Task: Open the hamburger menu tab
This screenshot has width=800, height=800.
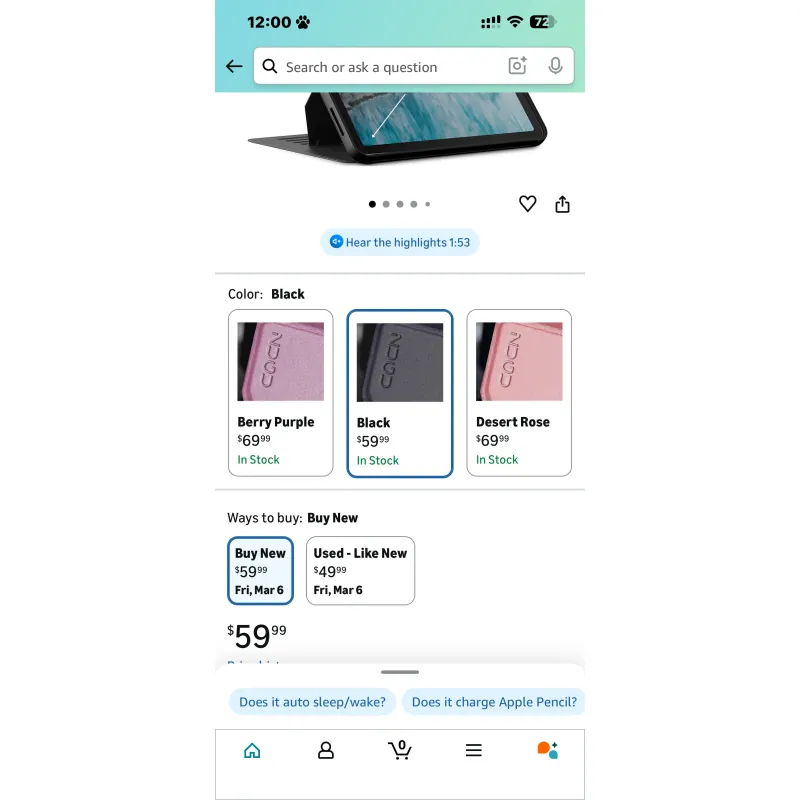Action: point(473,750)
